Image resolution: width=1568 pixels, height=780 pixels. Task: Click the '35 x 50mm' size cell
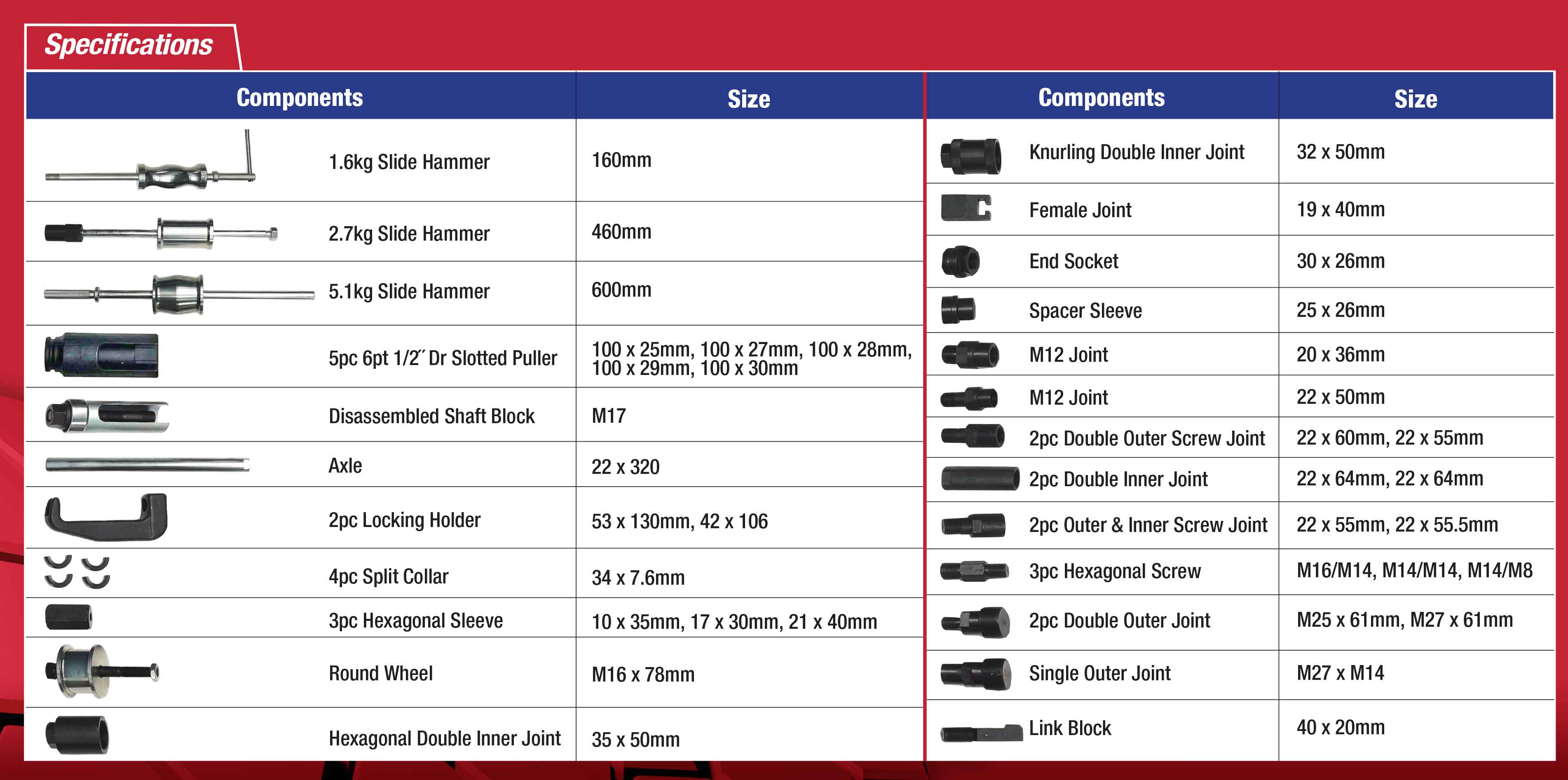point(749,734)
